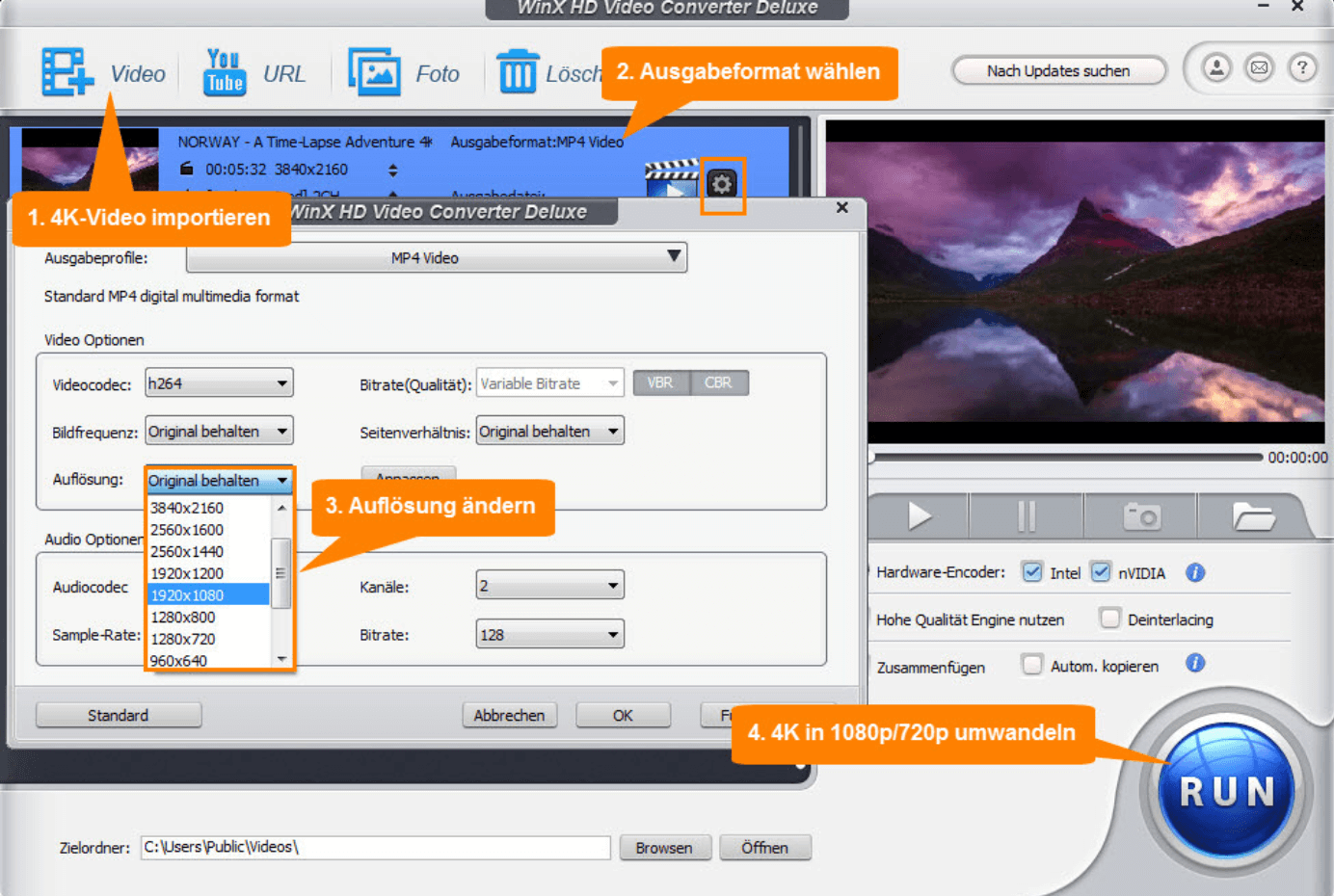The image size is (1334, 896).
Task: Open the Seitenverhältnis dropdown
Action: coord(549,431)
